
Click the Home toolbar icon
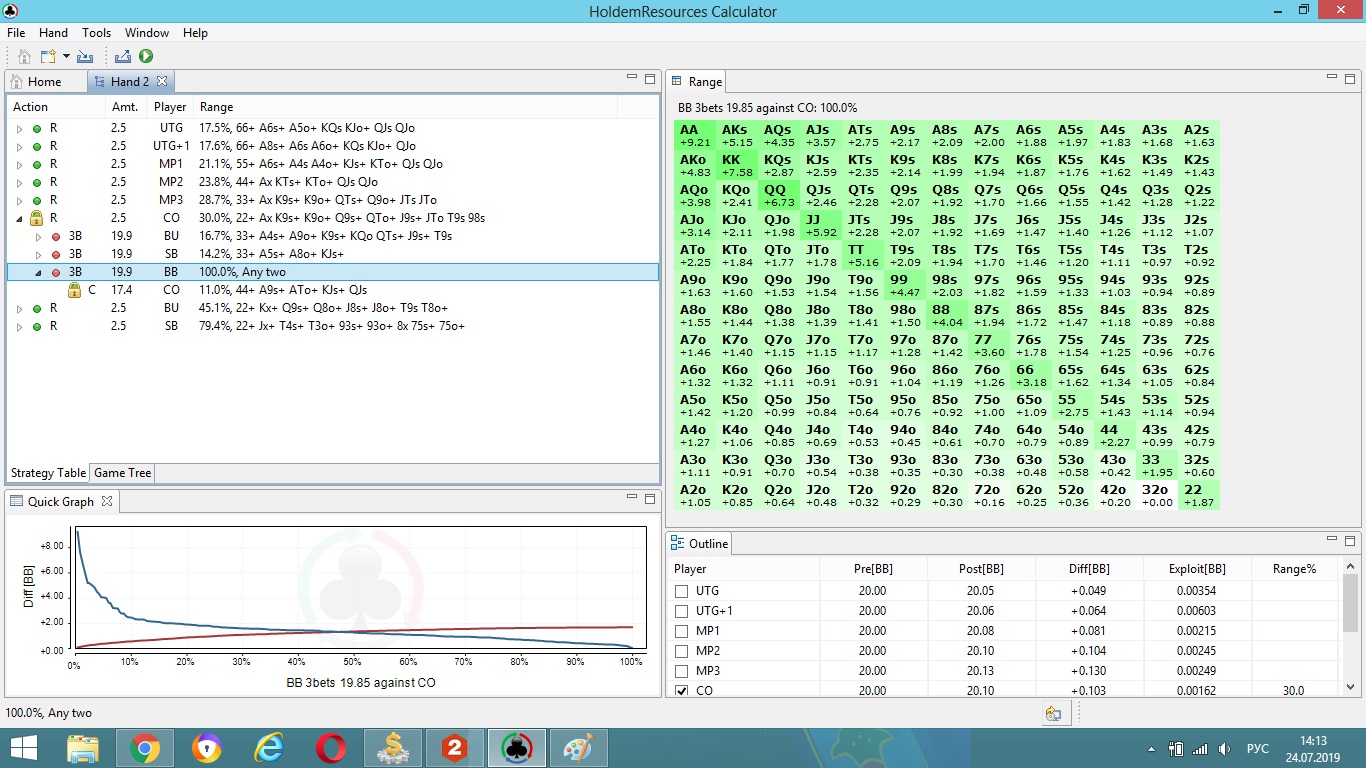(25, 57)
